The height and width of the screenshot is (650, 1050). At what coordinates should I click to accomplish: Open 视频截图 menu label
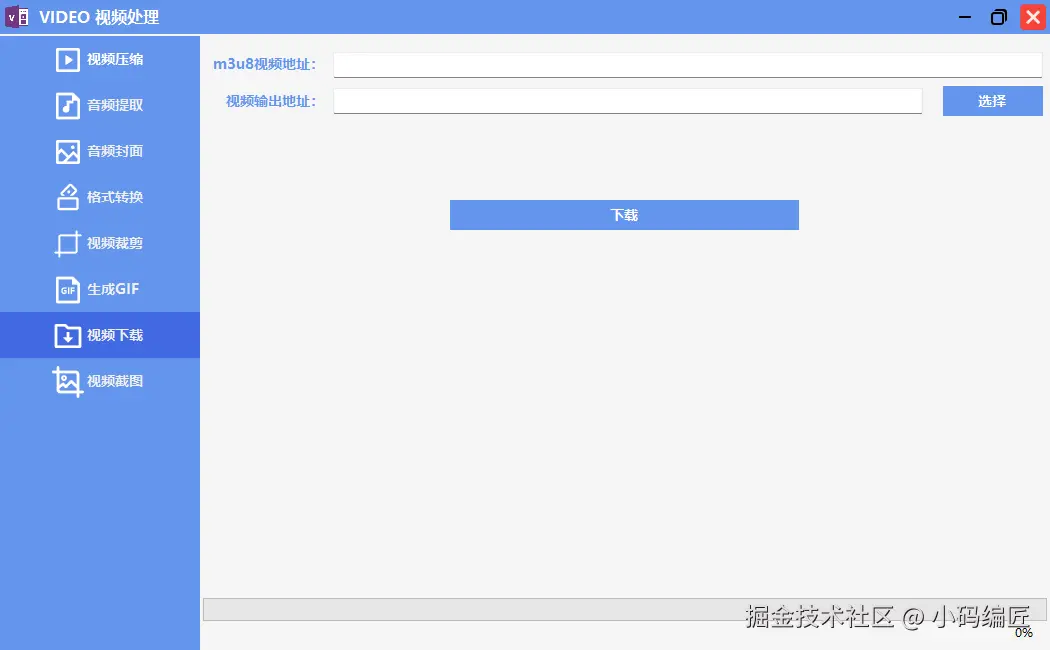click(115, 381)
